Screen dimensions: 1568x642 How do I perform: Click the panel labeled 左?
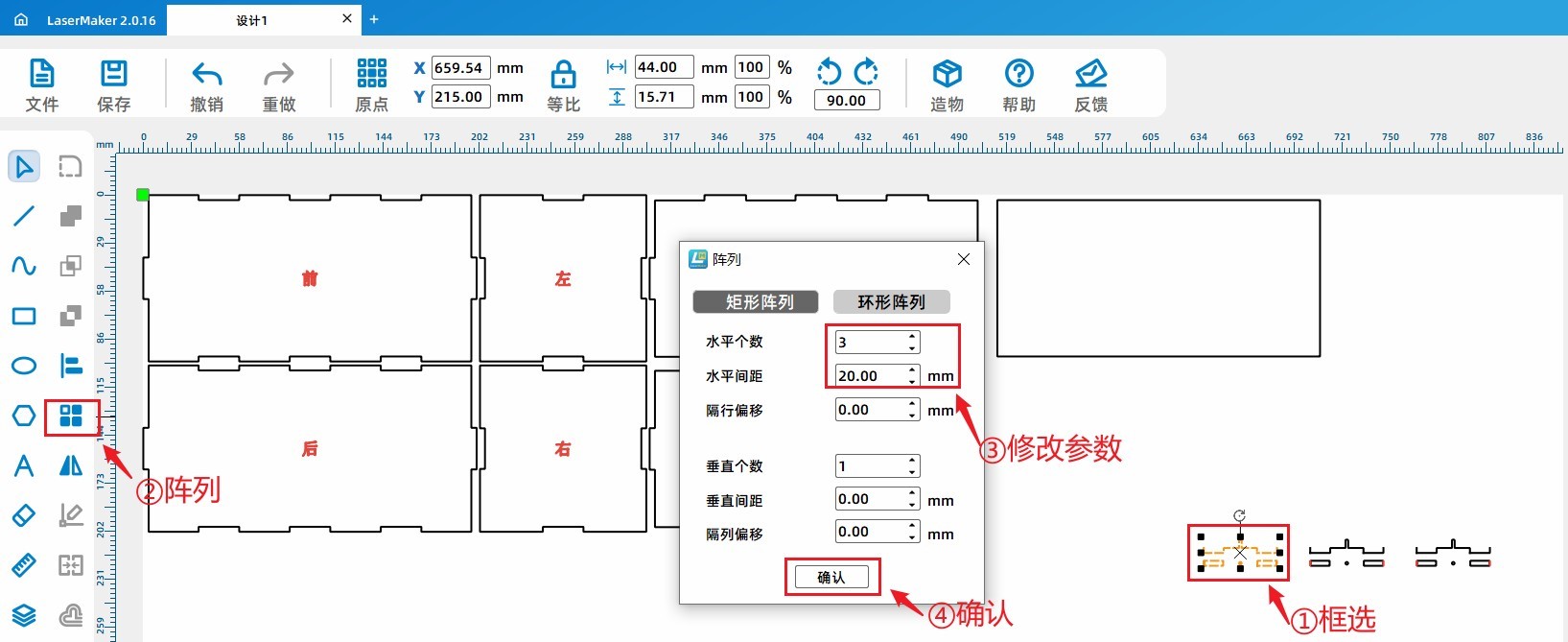563,278
